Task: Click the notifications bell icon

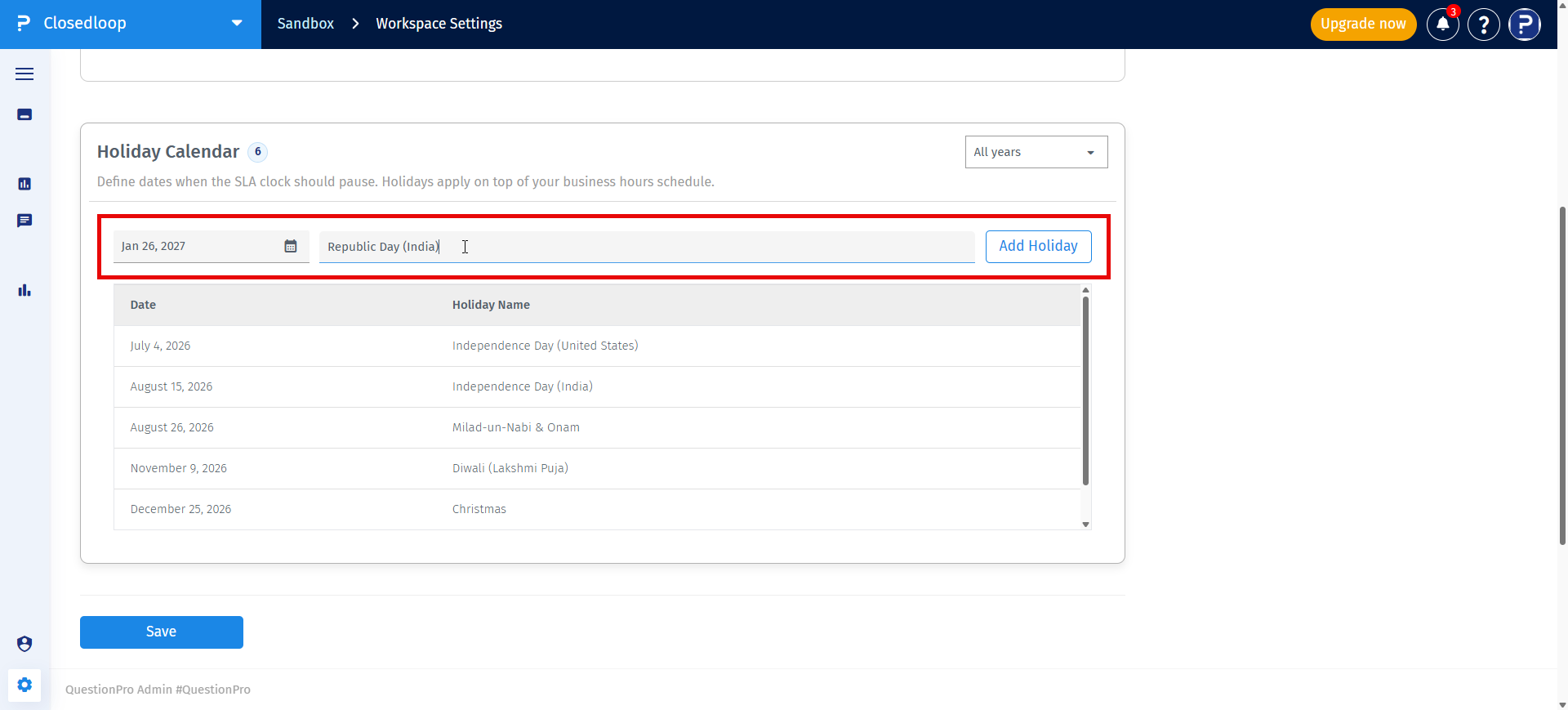Action: tap(1443, 25)
